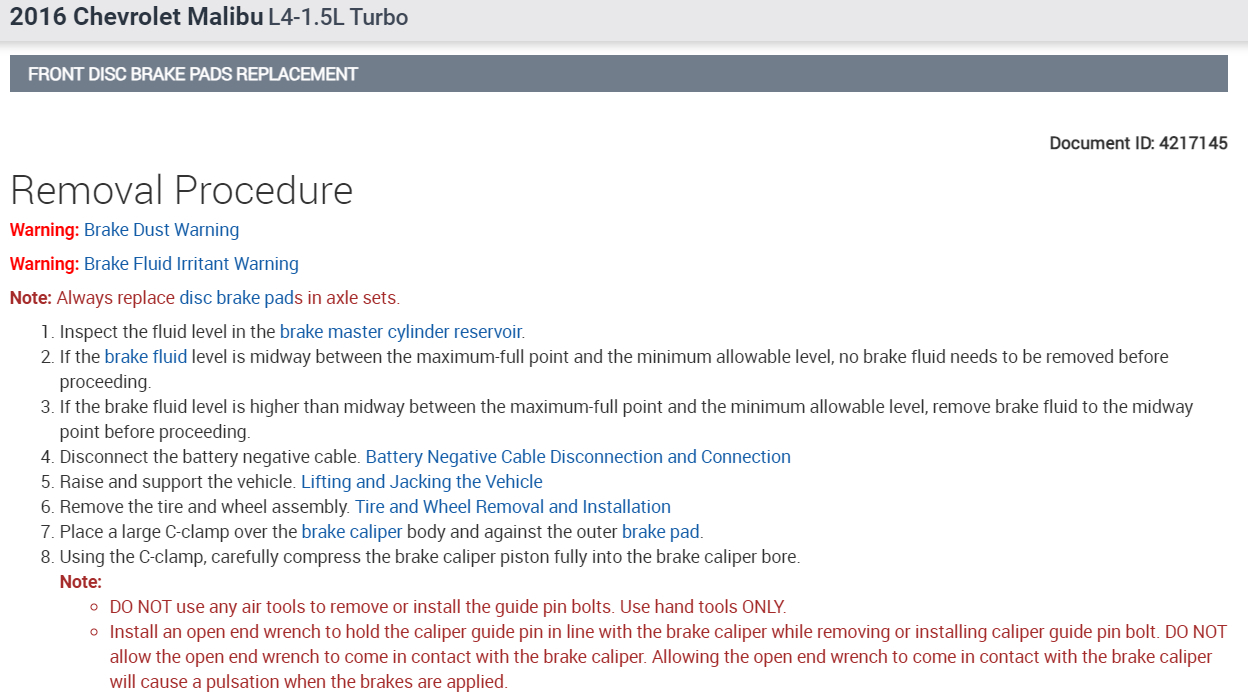Click the 'disc brake pads' link in the note
Screen dimensions: 1248x695
pyautogui.click(x=241, y=298)
